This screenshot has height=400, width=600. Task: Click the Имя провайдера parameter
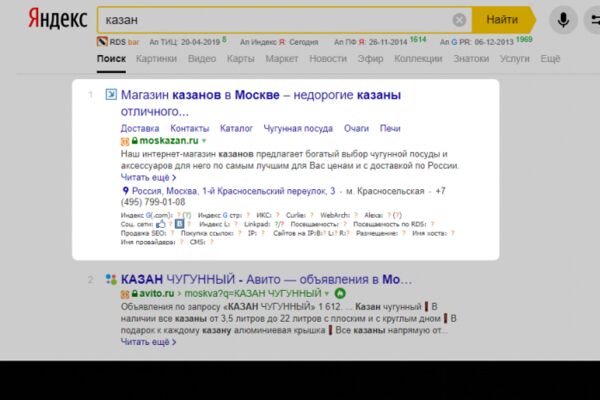click(x=152, y=242)
